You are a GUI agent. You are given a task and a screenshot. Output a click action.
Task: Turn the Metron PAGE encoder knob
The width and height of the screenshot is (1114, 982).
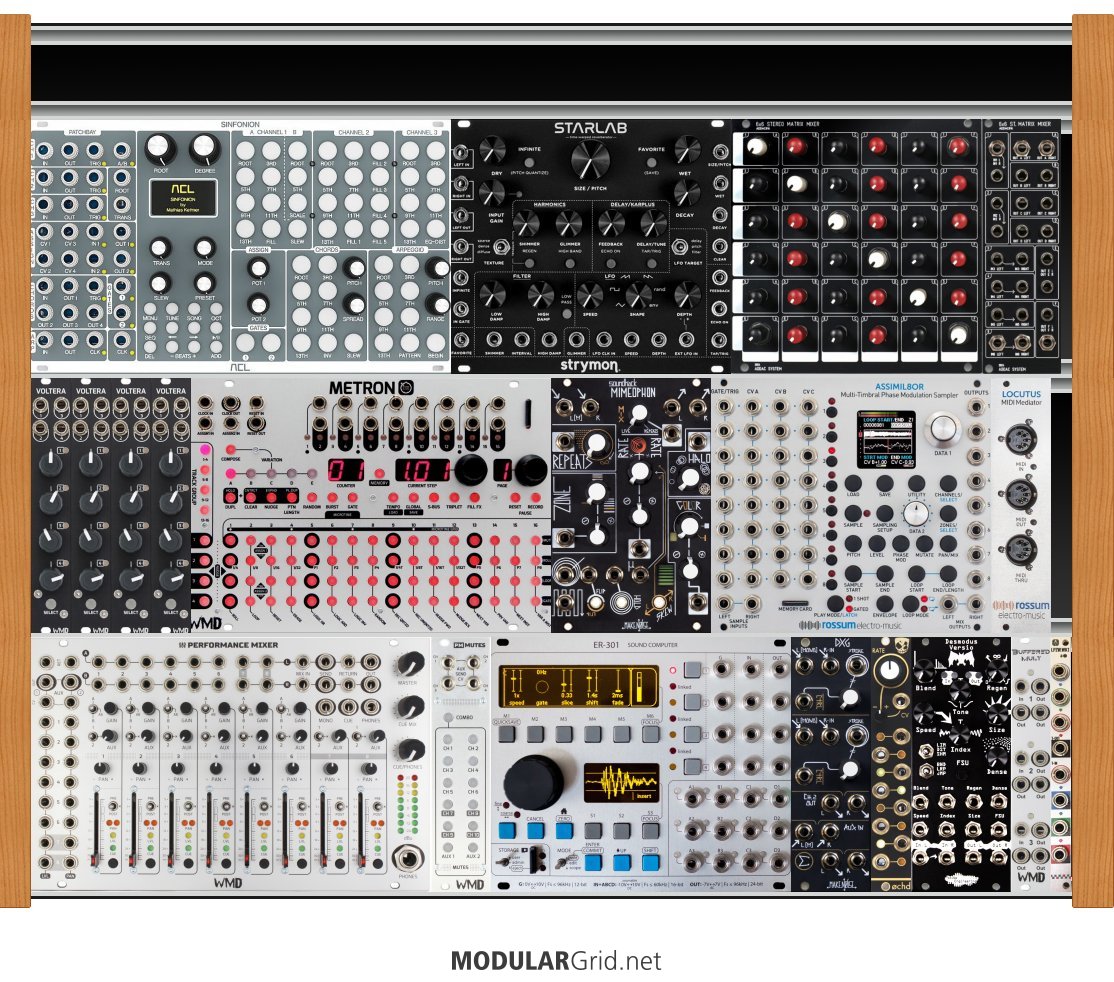pos(531,470)
